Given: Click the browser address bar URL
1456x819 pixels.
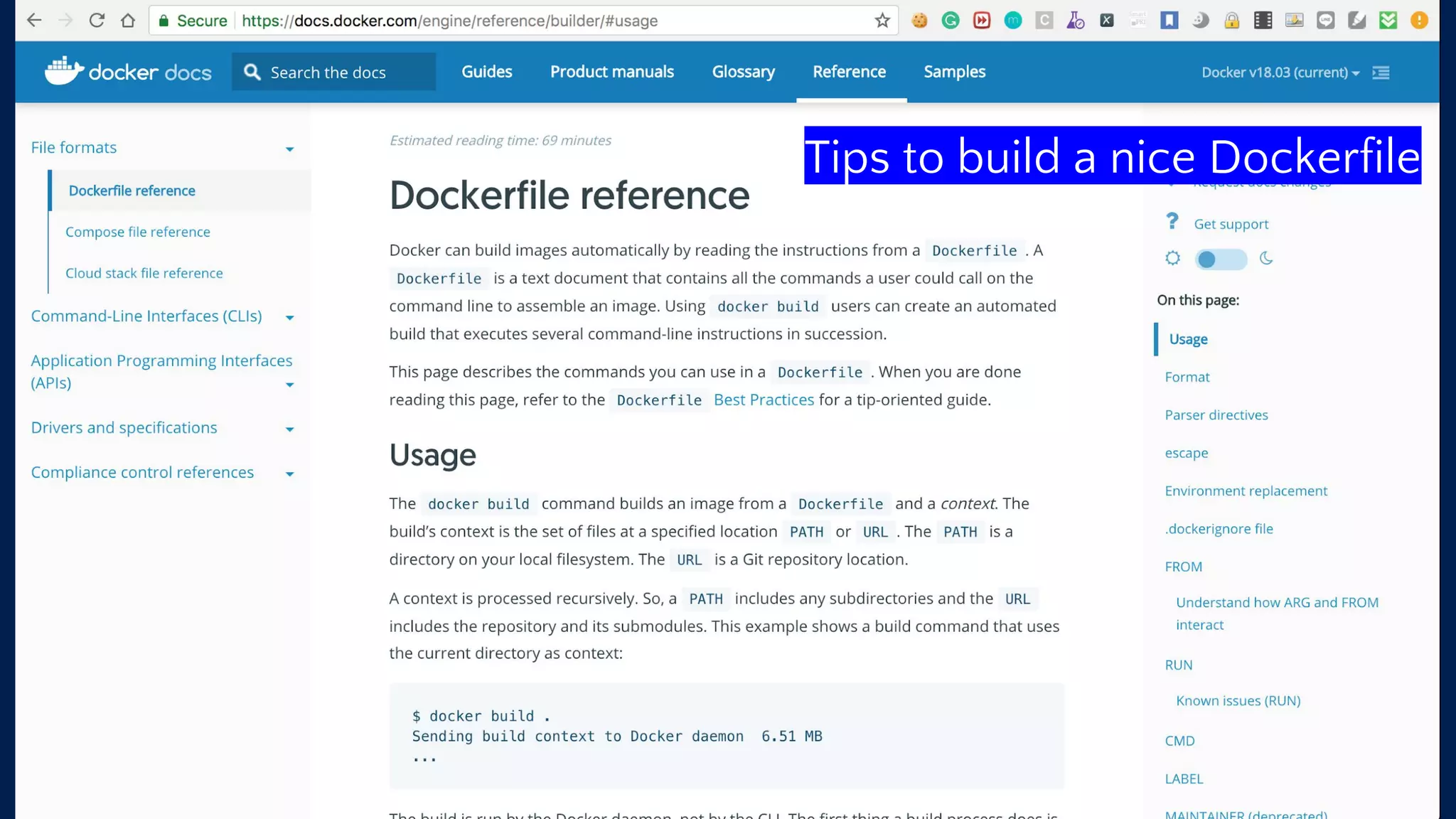Looking at the screenshot, I should (449, 21).
